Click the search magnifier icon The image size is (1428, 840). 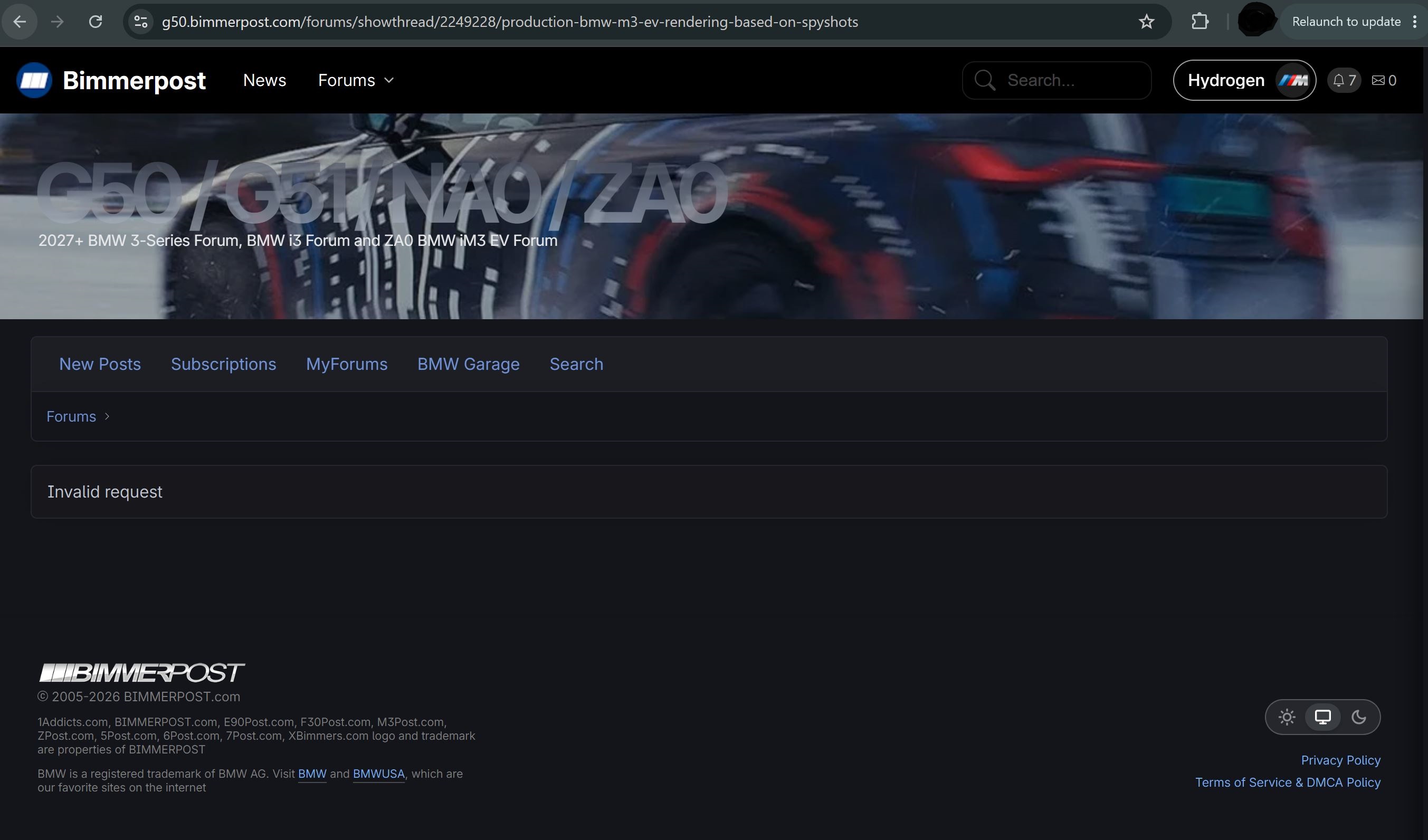point(984,80)
